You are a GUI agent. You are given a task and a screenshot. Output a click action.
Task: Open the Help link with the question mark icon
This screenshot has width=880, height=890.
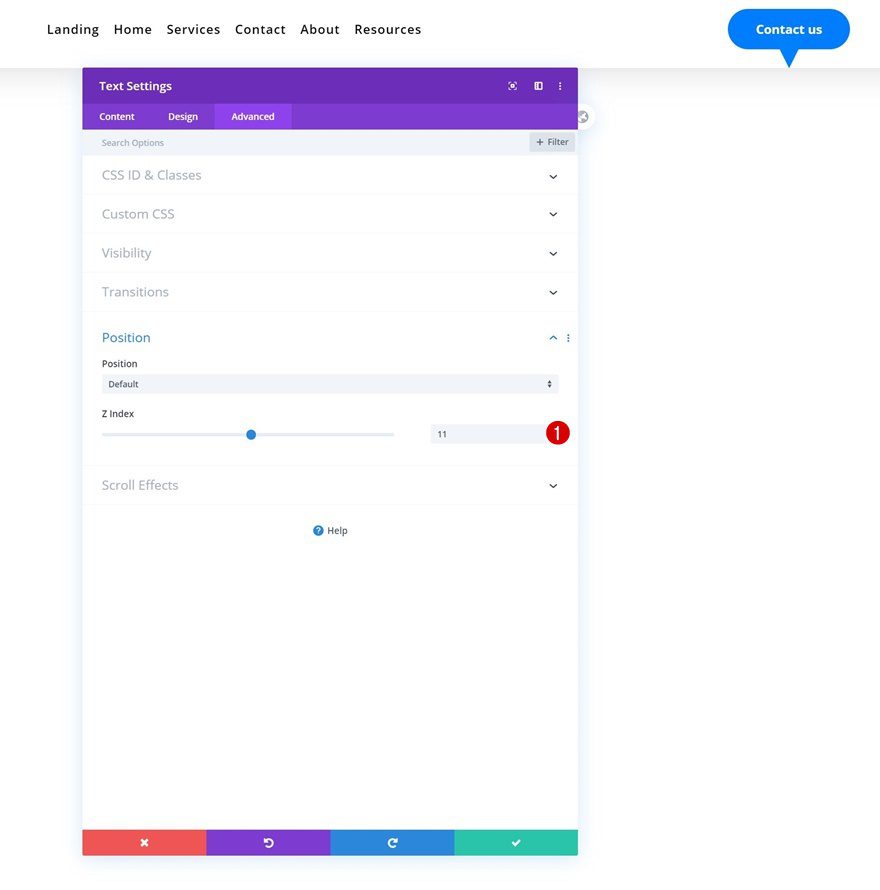coord(330,530)
